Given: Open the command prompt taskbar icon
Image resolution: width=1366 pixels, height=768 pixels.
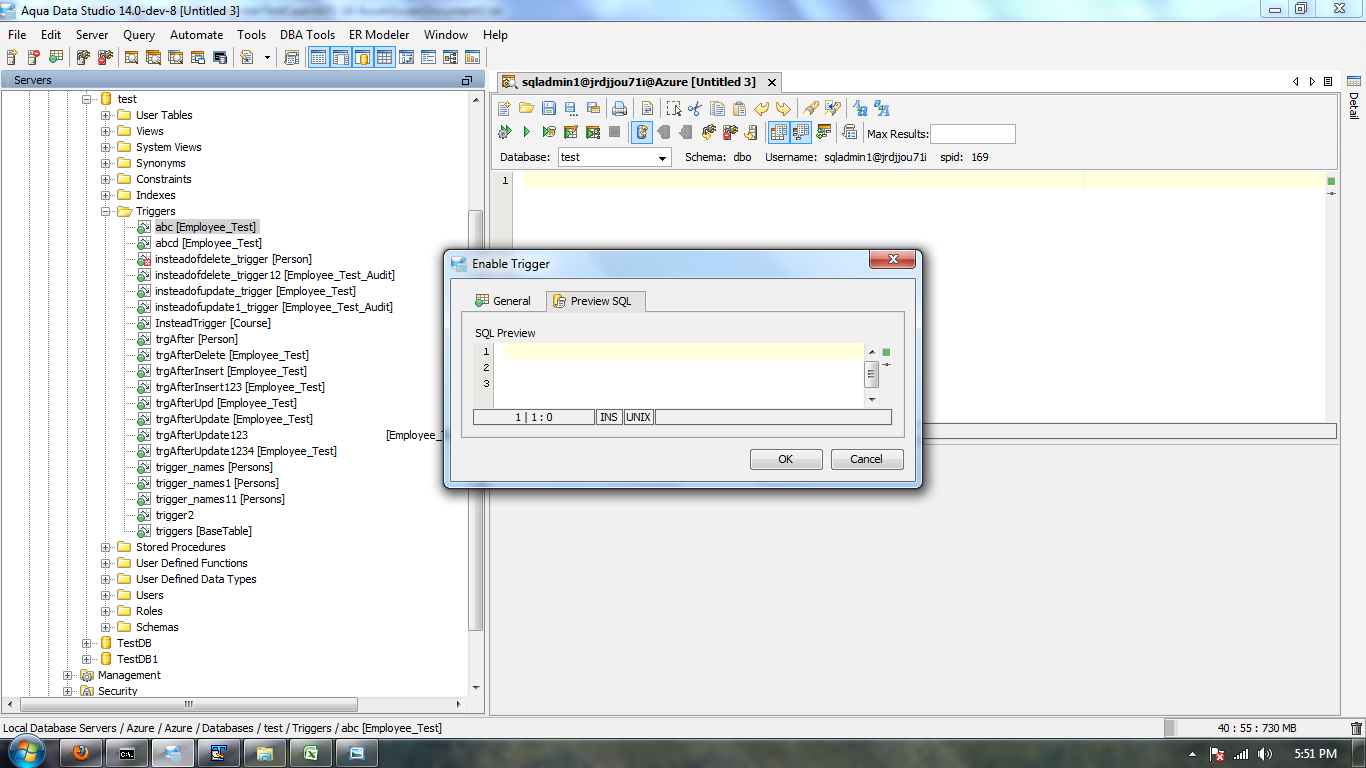Looking at the screenshot, I should click(127, 753).
